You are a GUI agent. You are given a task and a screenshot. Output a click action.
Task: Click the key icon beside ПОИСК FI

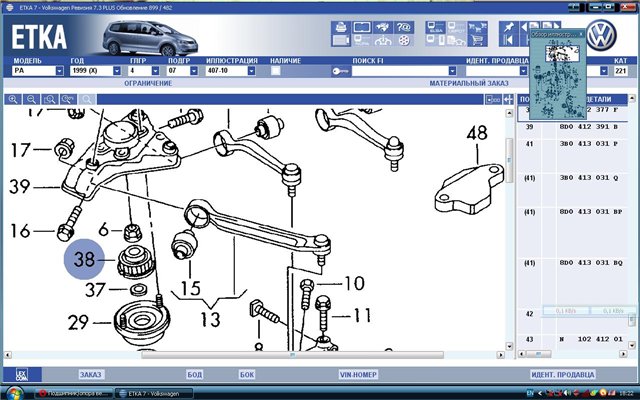341,71
